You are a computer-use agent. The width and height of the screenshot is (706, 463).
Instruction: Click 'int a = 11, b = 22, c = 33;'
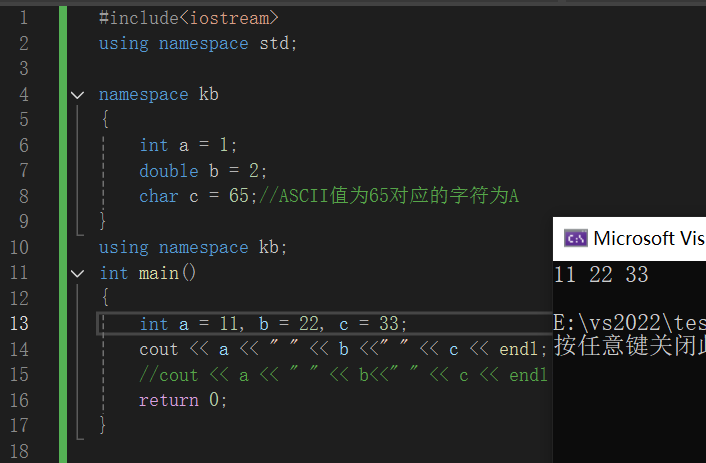tap(273, 324)
